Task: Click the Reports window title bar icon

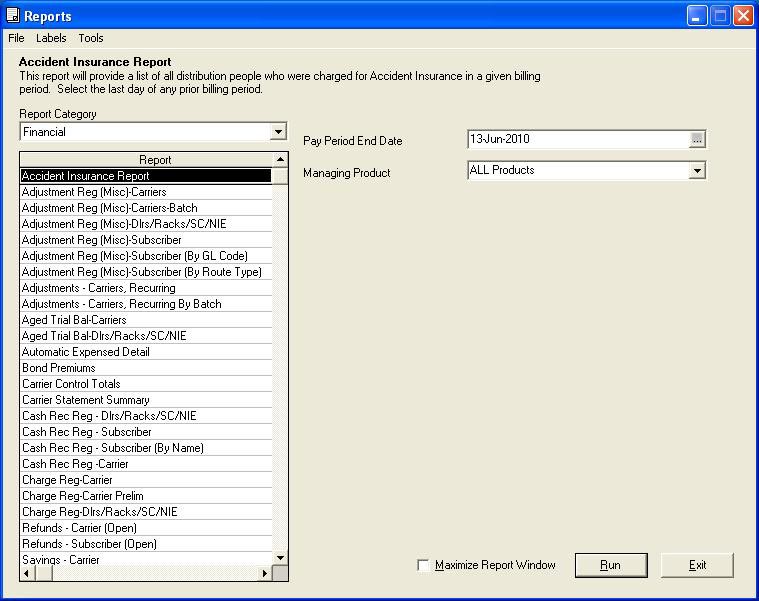Action: [12, 16]
